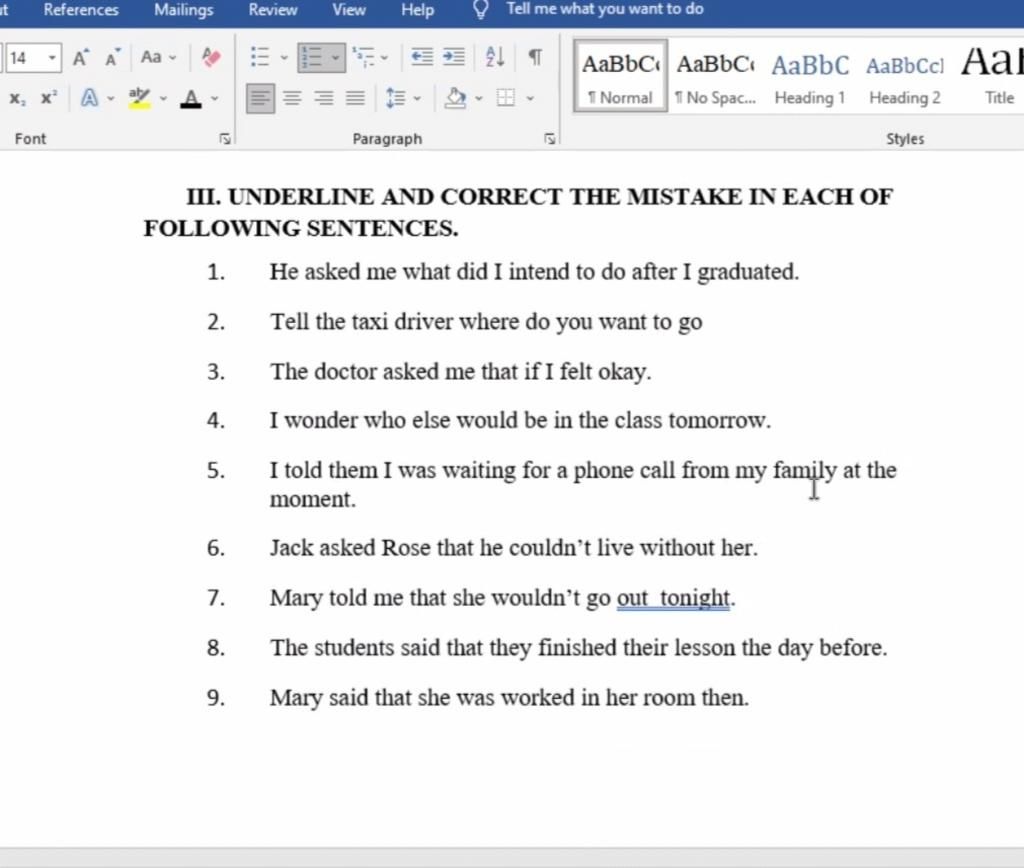This screenshot has width=1024, height=868.
Task: Click the font size value 14
Action: coord(19,58)
